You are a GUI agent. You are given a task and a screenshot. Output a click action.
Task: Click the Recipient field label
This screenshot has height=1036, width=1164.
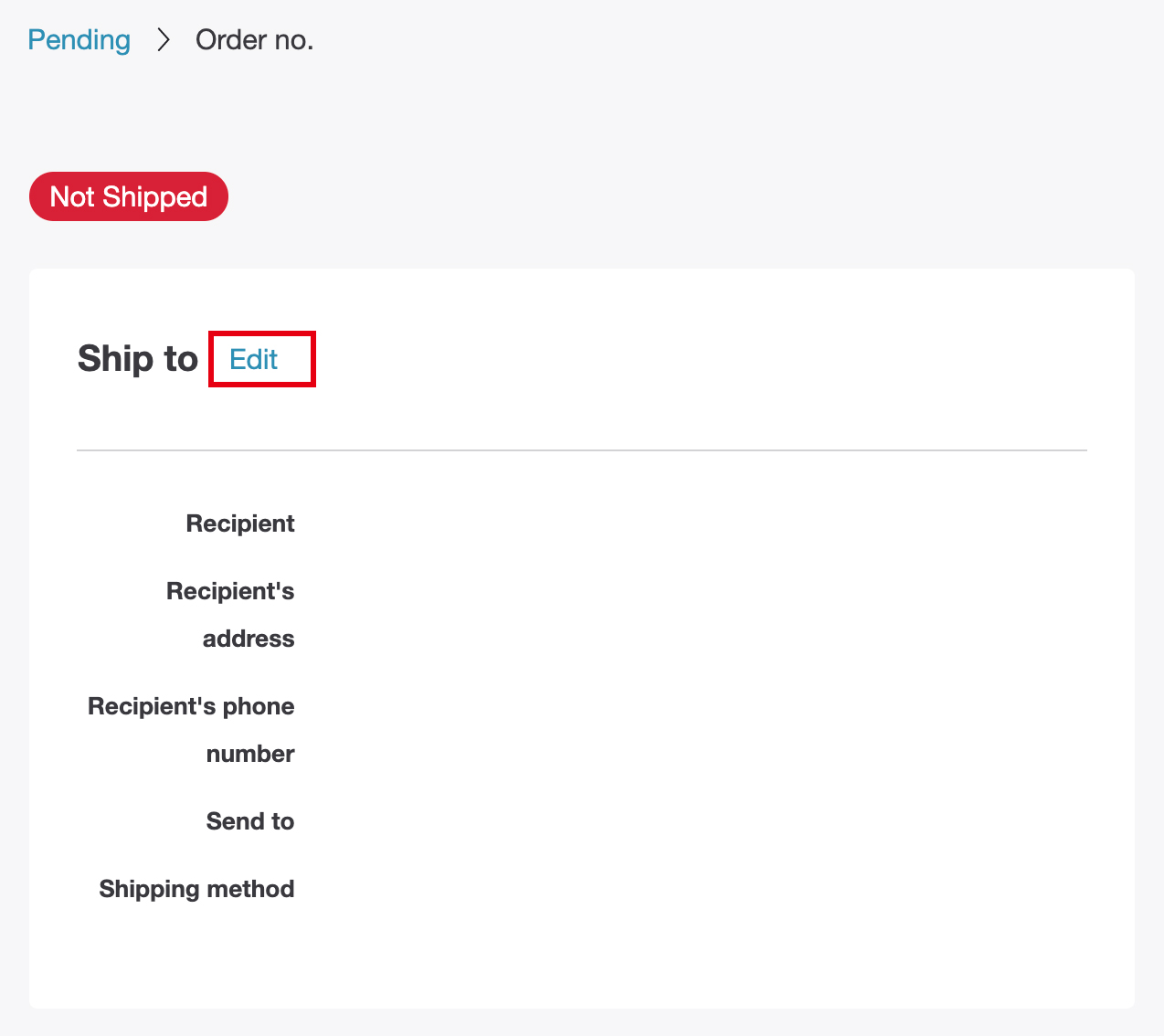point(239,523)
